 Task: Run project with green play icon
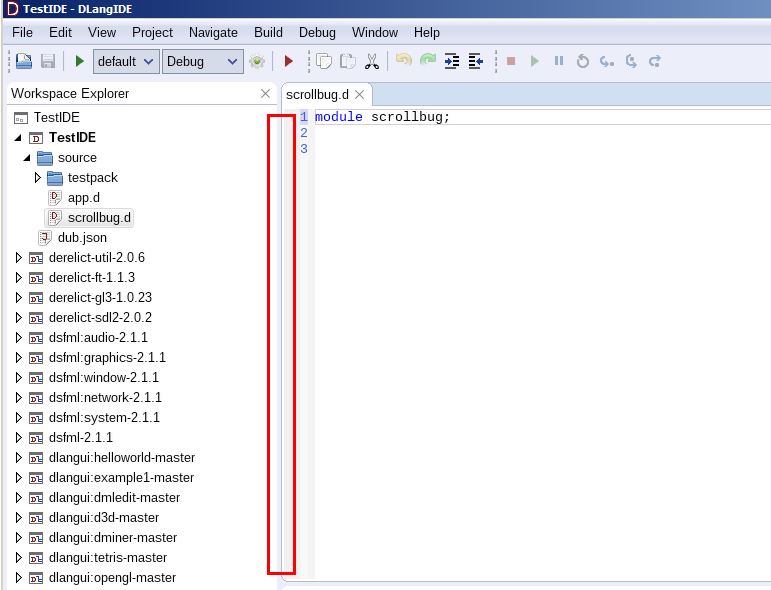[79, 61]
